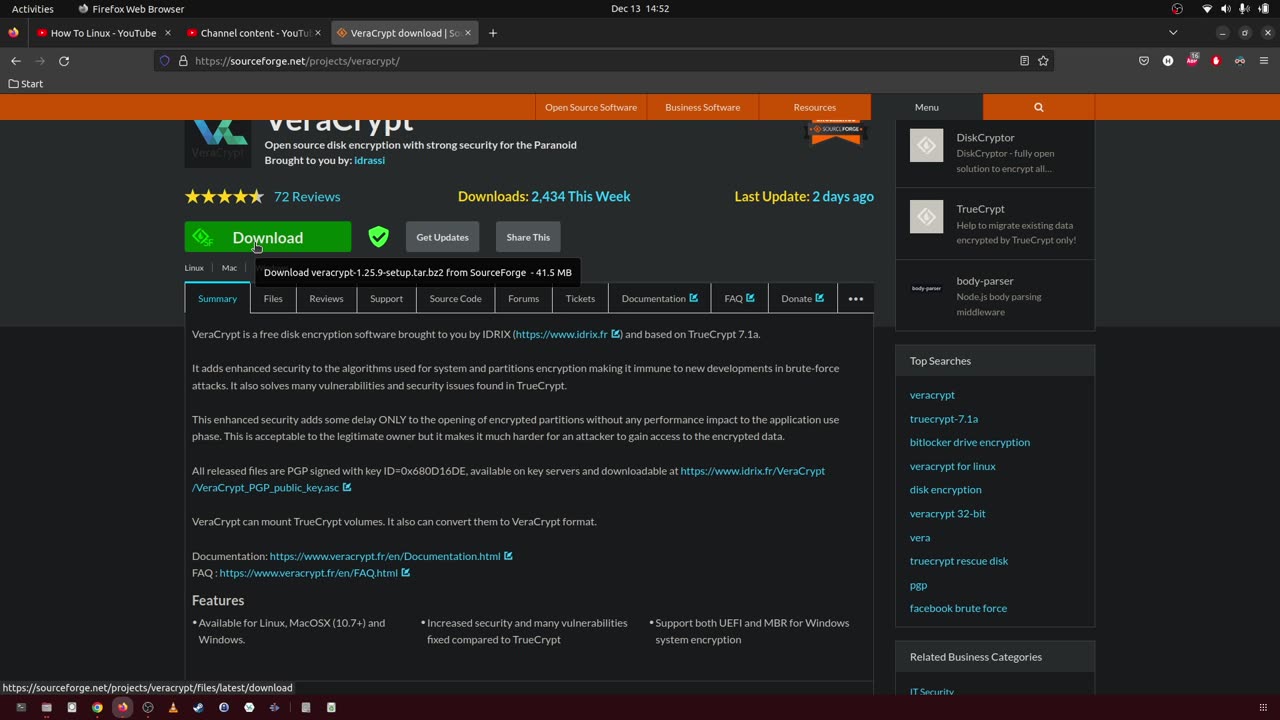
Task: Switch to the Tickets tab
Action: [580, 298]
